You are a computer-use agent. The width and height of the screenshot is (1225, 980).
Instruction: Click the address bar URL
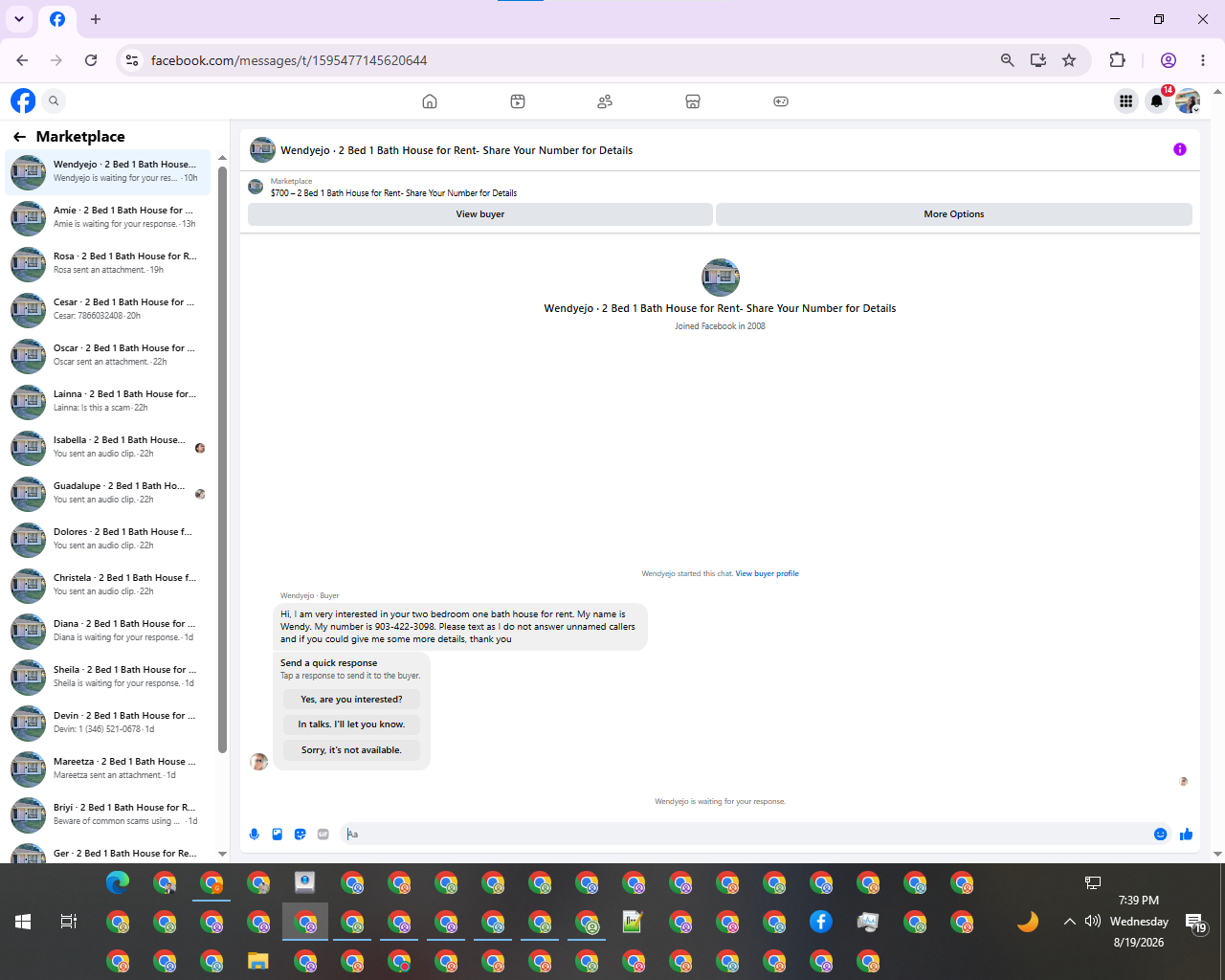coord(289,60)
